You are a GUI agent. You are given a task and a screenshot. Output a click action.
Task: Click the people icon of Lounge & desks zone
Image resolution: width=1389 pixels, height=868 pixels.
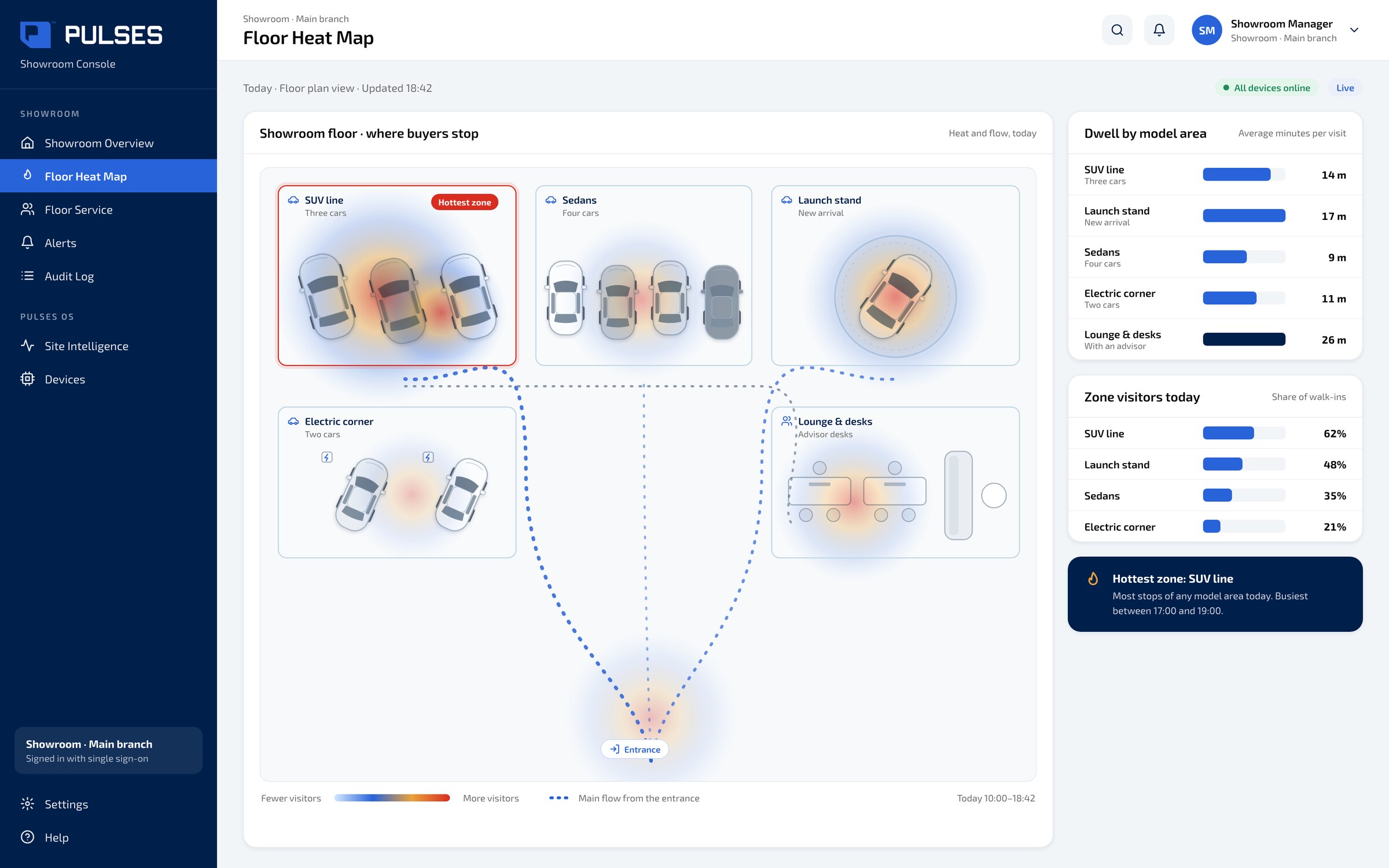pyautogui.click(x=787, y=421)
